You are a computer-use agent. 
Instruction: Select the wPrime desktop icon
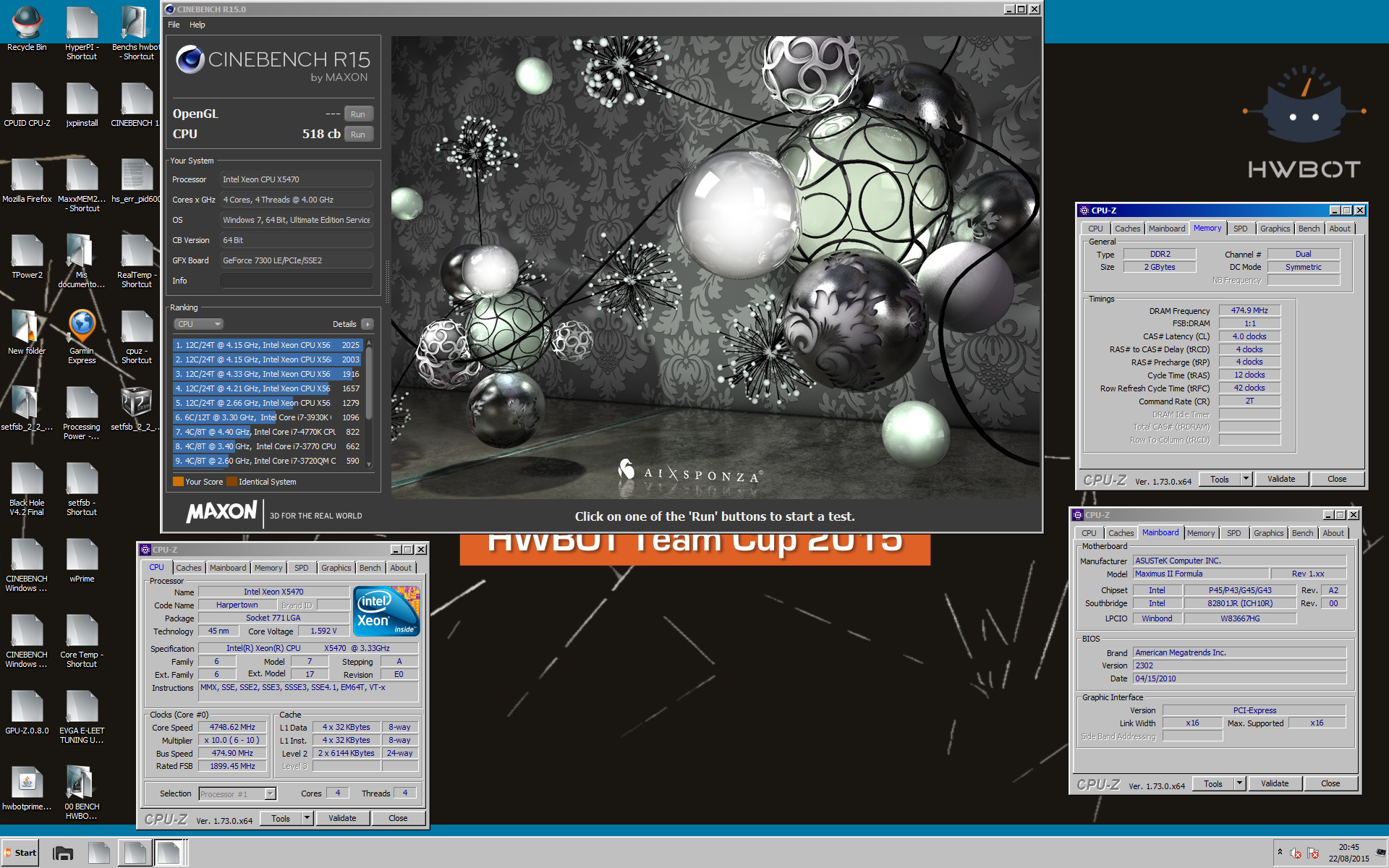82,561
